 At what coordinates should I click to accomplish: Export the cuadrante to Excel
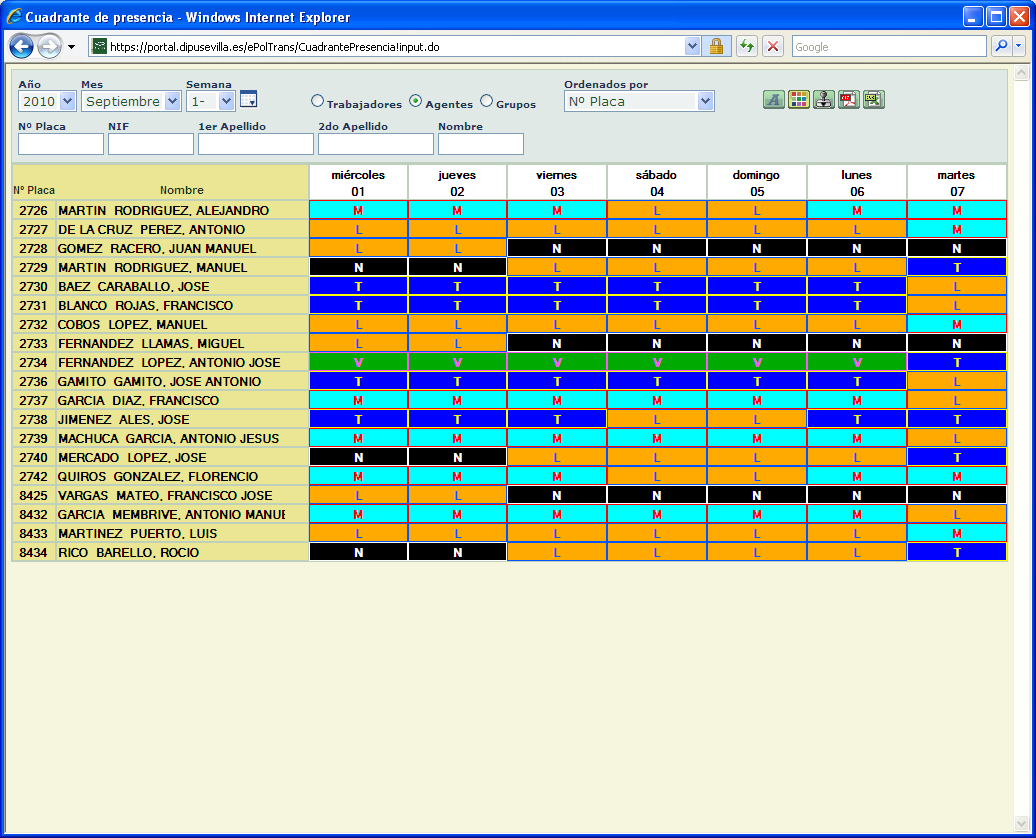tap(873, 99)
